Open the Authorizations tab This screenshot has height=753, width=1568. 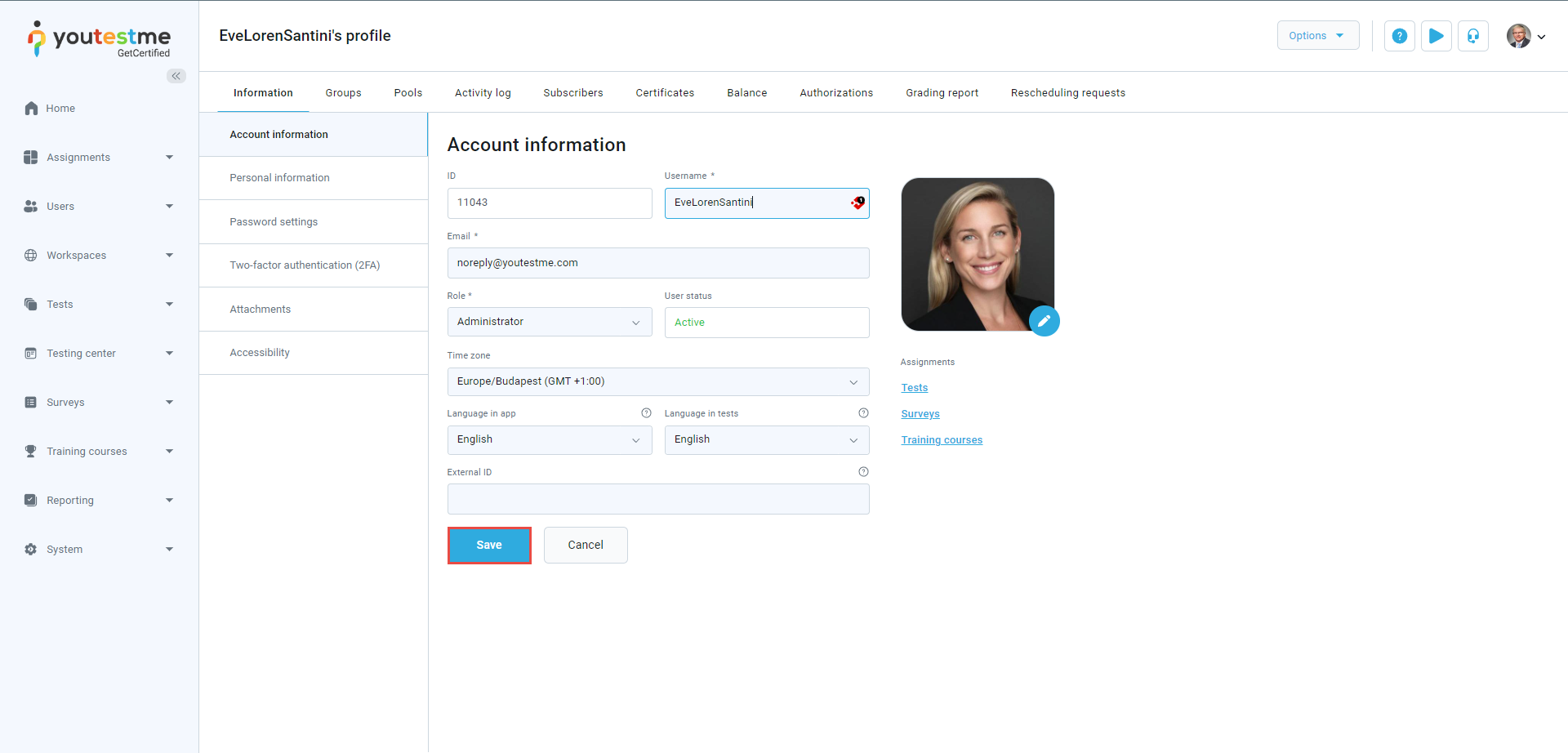836,92
